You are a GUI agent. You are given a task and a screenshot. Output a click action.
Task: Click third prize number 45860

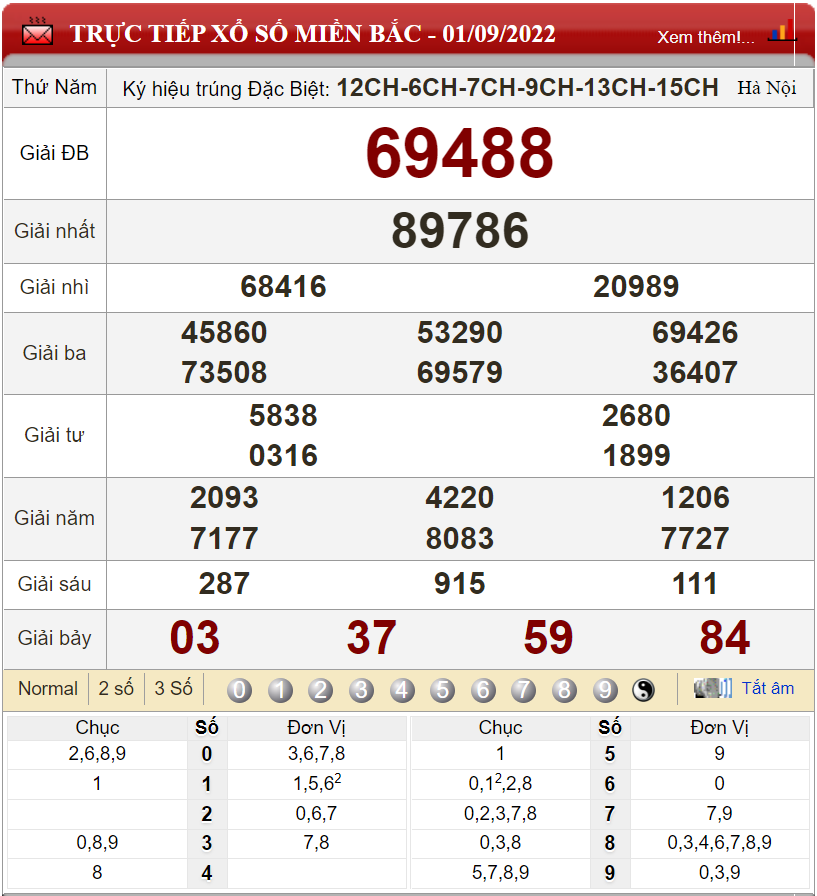click(224, 333)
